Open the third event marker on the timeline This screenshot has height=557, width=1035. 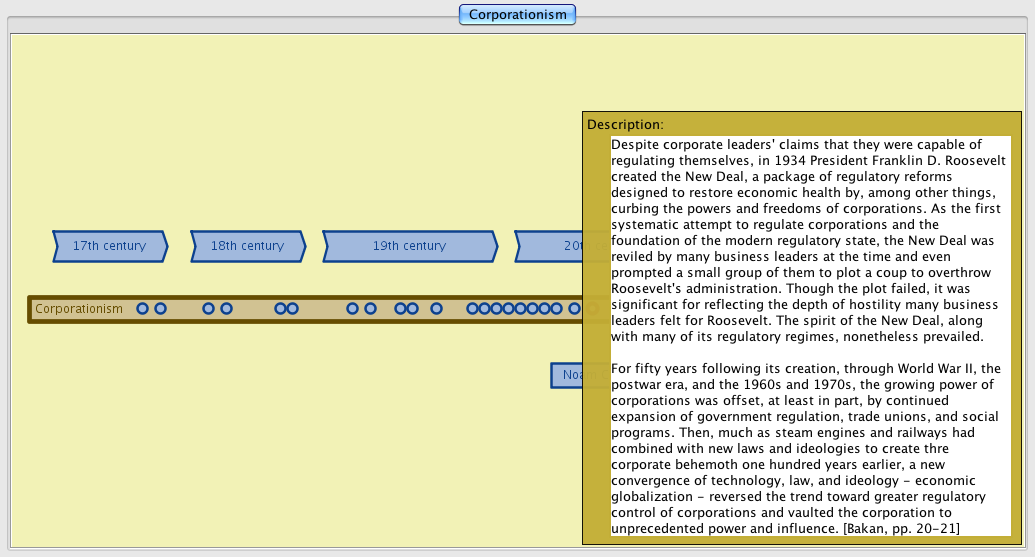(208, 309)
